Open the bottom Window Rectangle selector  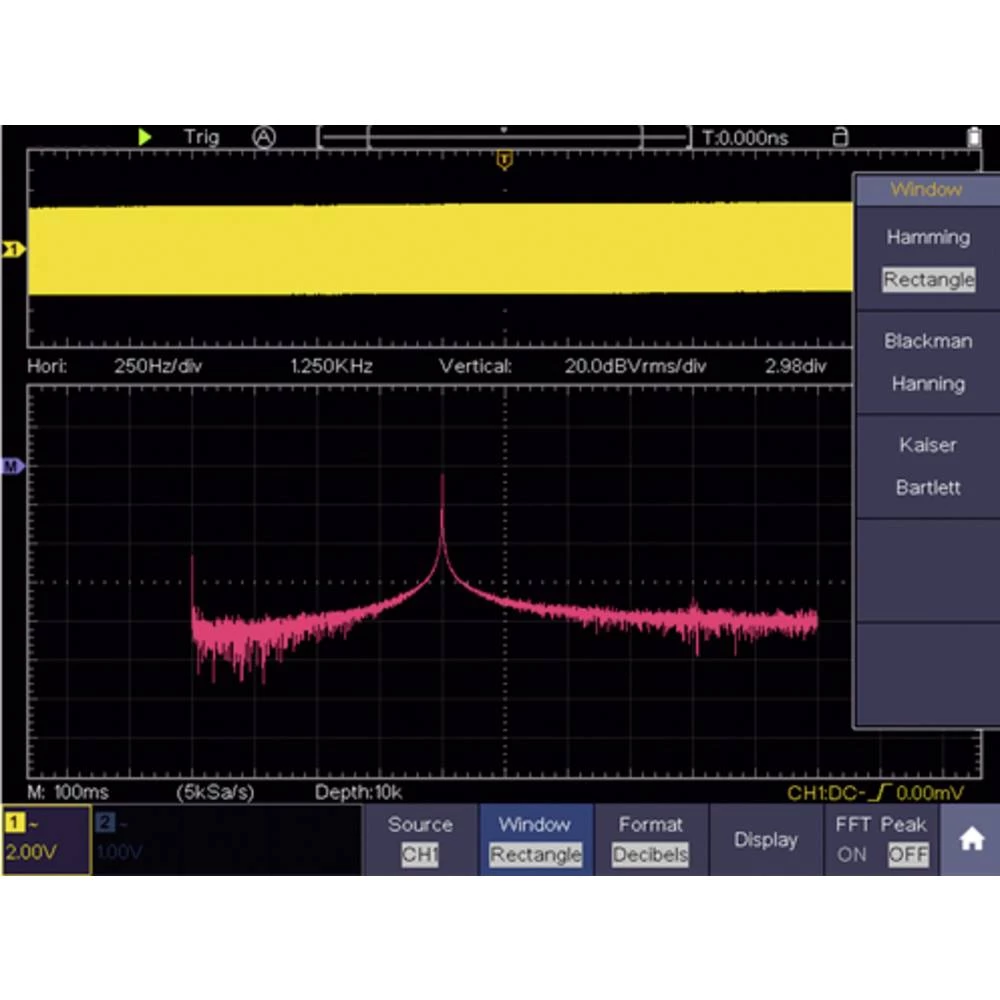(536, 840)
